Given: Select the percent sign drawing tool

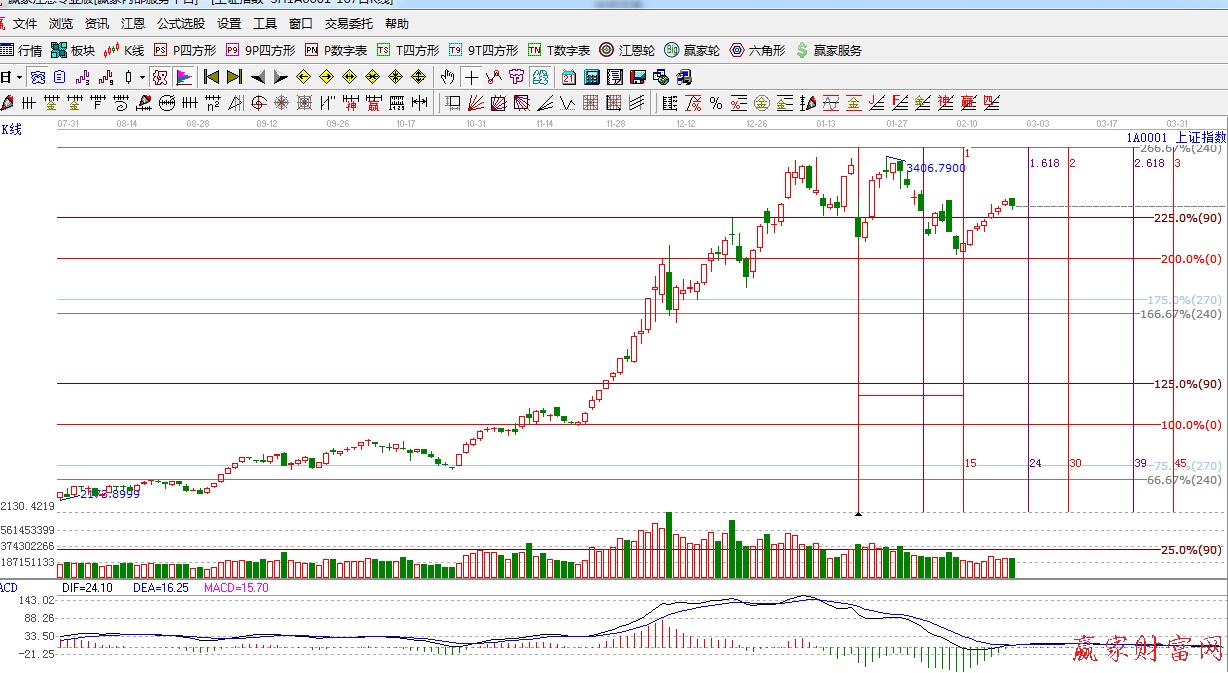Looking at the screenshot, I should coord(716,103).
